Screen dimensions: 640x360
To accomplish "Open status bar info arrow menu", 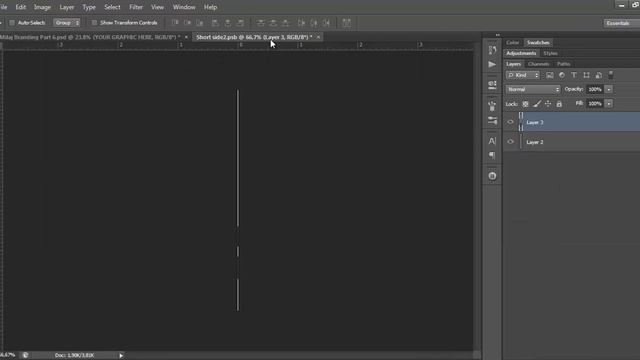I will pyautogui.click(x=121, y=356).
